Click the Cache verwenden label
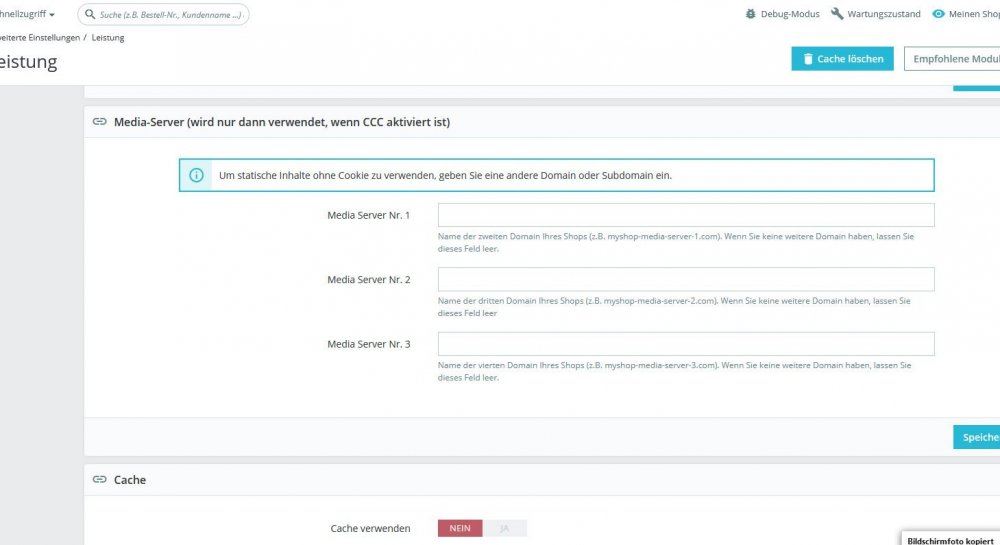This screenshot has width=1000, height=545. pos(370,528)
